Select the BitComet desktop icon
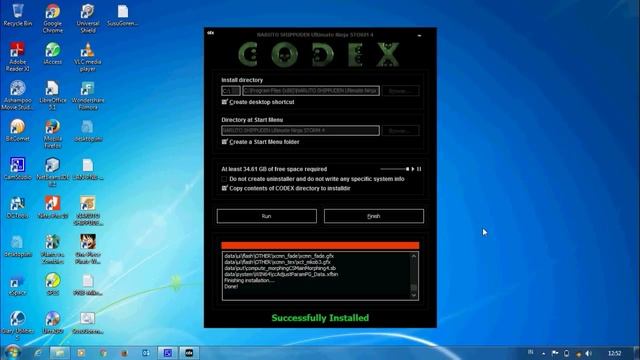This screenshot has width=640, height=360. 18,130
